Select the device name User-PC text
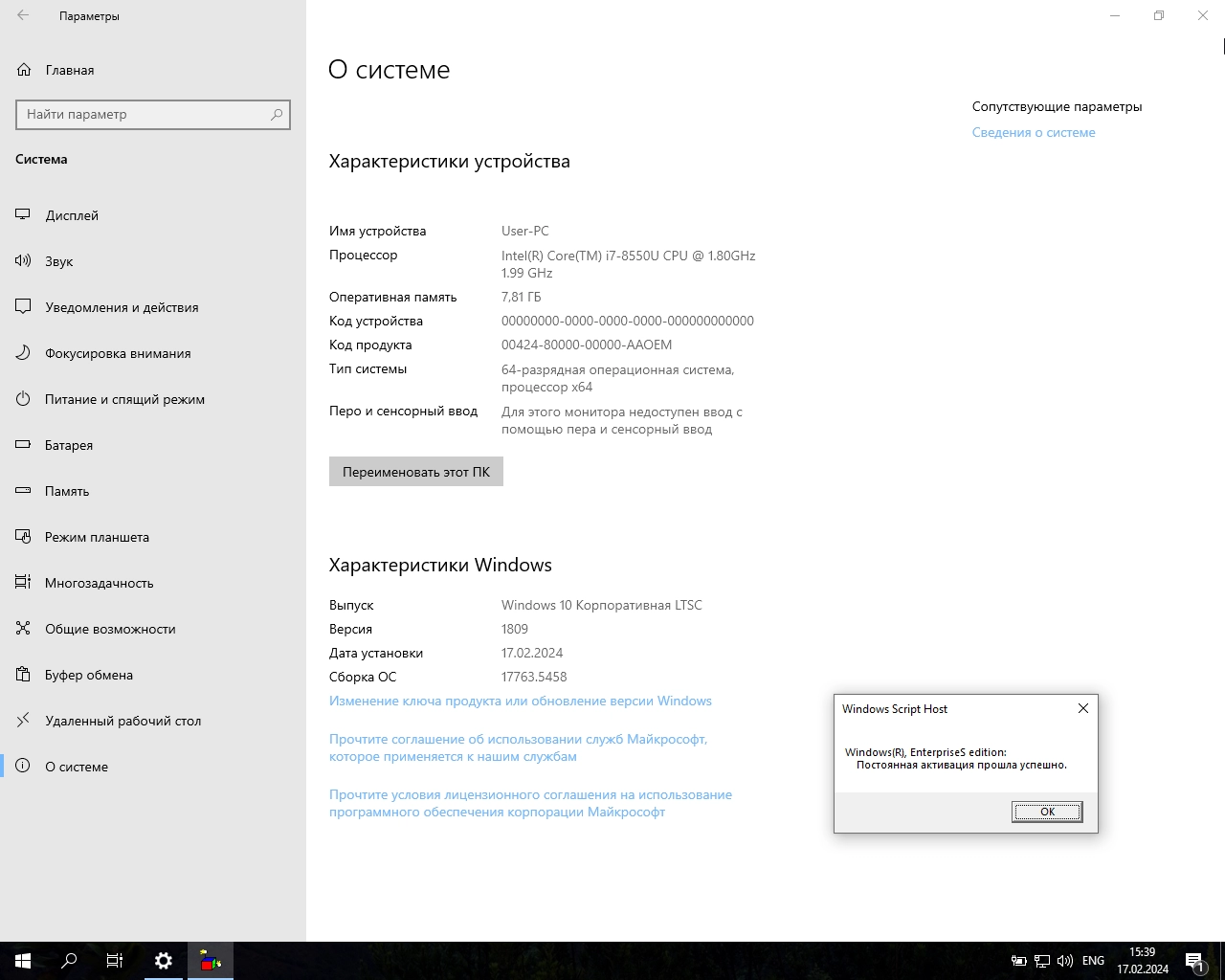 coord(525,231)
